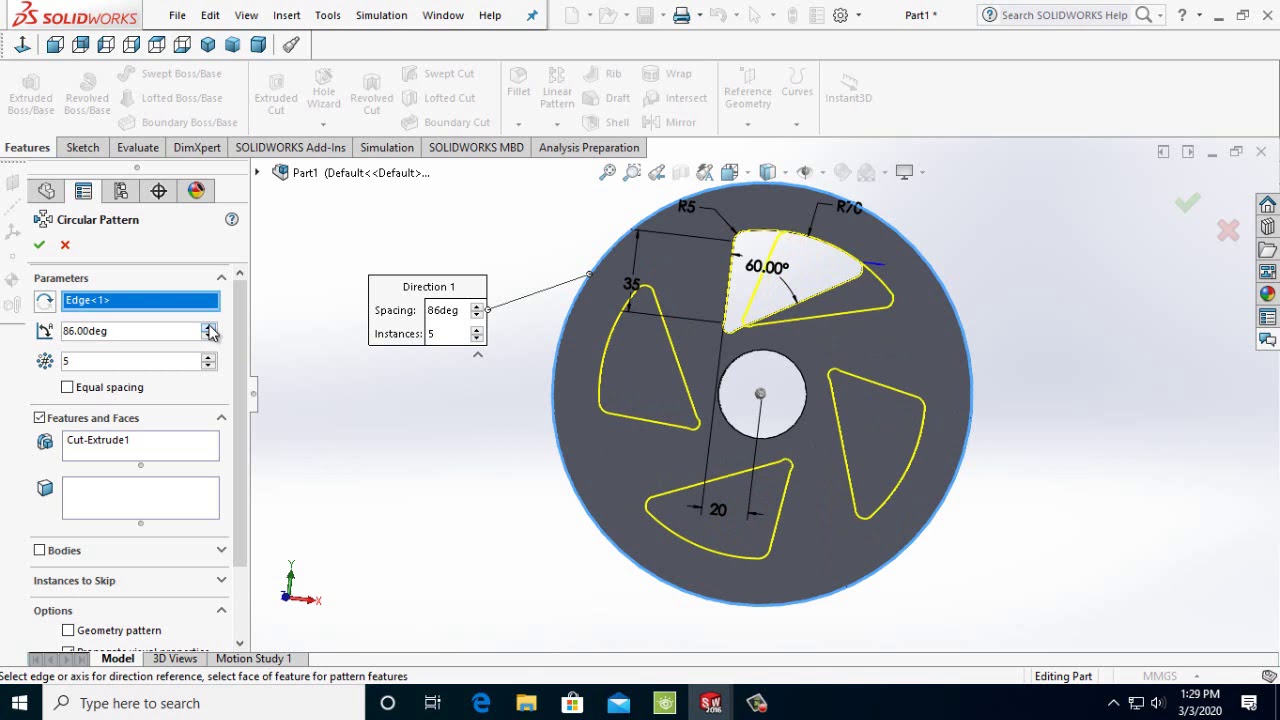
Task: Open the FeatureManager design tree tab icon
Action: pos(46,191)
